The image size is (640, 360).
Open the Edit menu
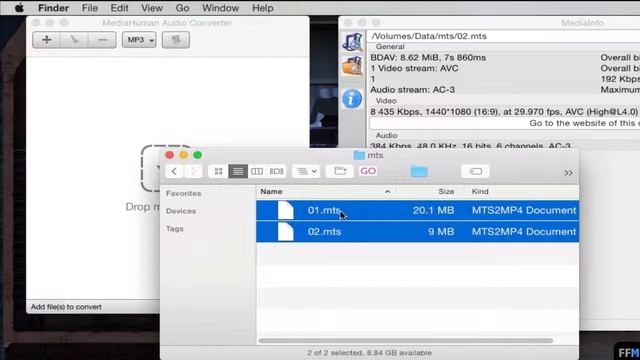119,8
